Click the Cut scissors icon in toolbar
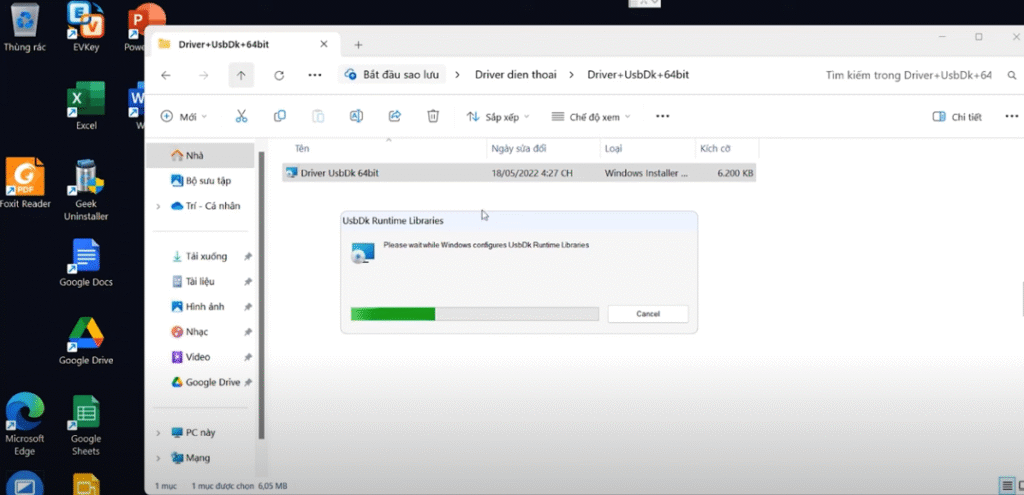 (x=241, y=117)
